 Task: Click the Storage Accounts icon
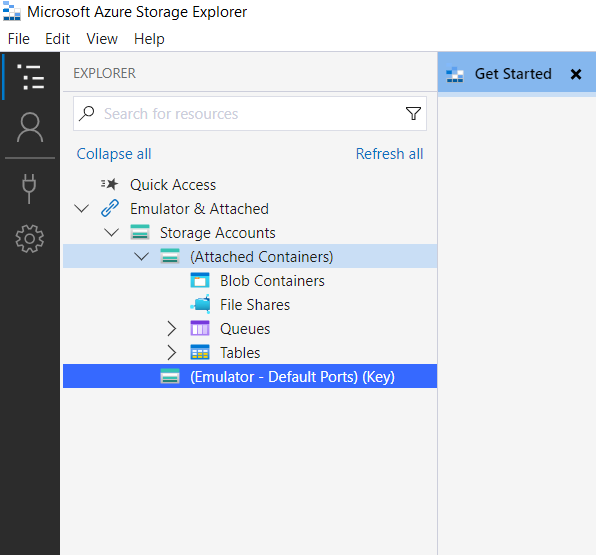pyautogui.click(x=140, y=232)
